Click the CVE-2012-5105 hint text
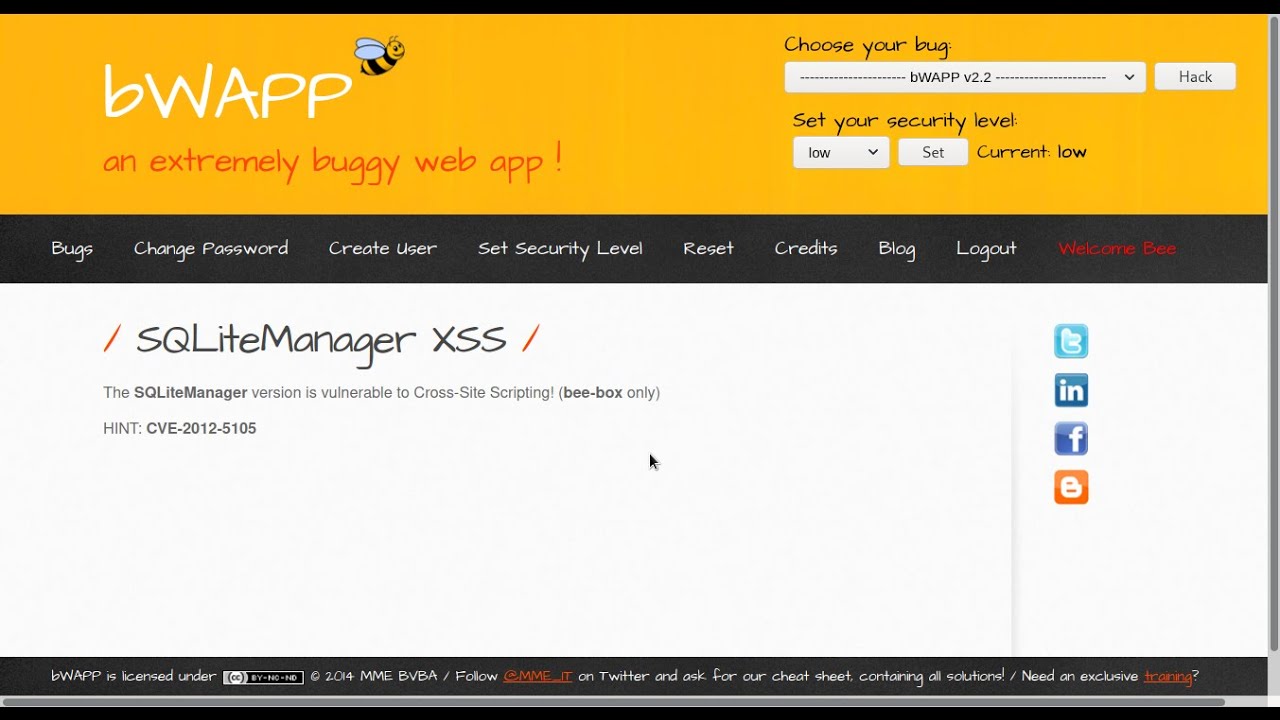 pos(201,428)
